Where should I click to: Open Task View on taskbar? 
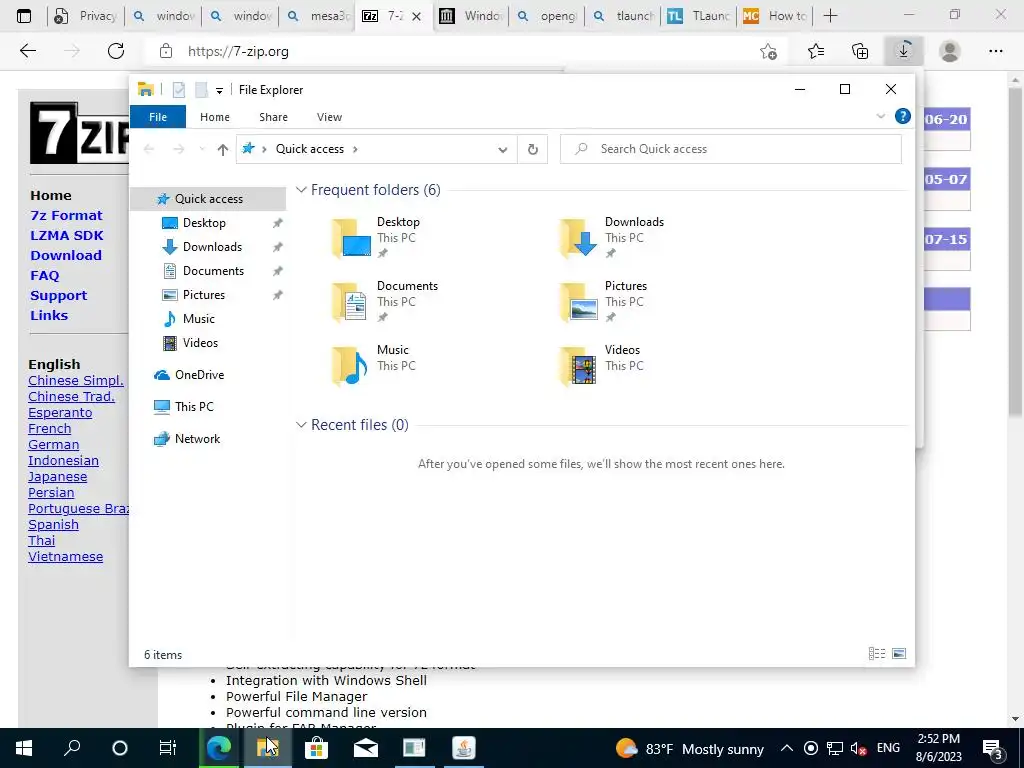168,748
